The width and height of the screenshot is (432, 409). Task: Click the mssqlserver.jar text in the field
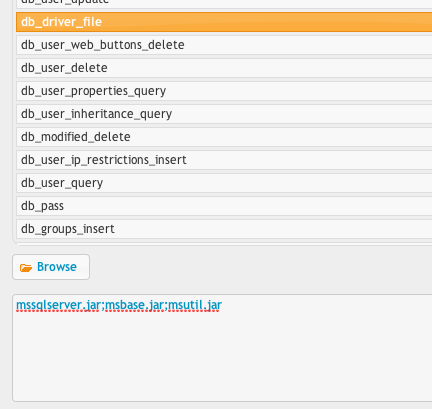[x=58, y=305]
